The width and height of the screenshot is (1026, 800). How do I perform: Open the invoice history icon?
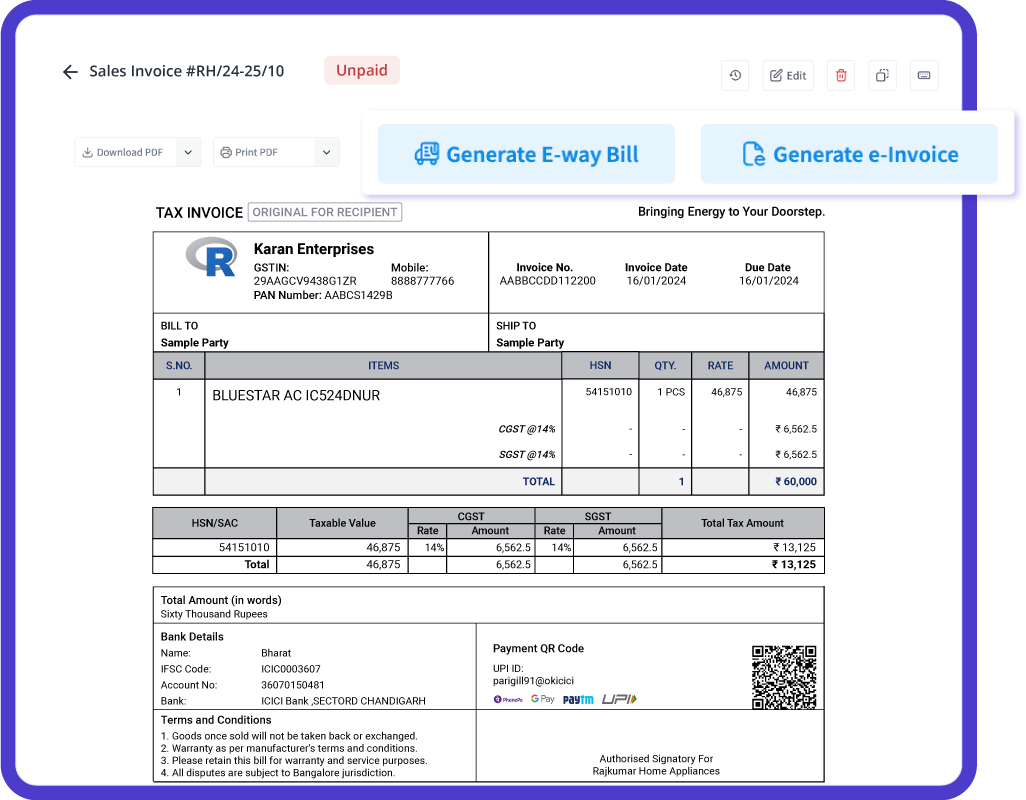tap(735, 75)
